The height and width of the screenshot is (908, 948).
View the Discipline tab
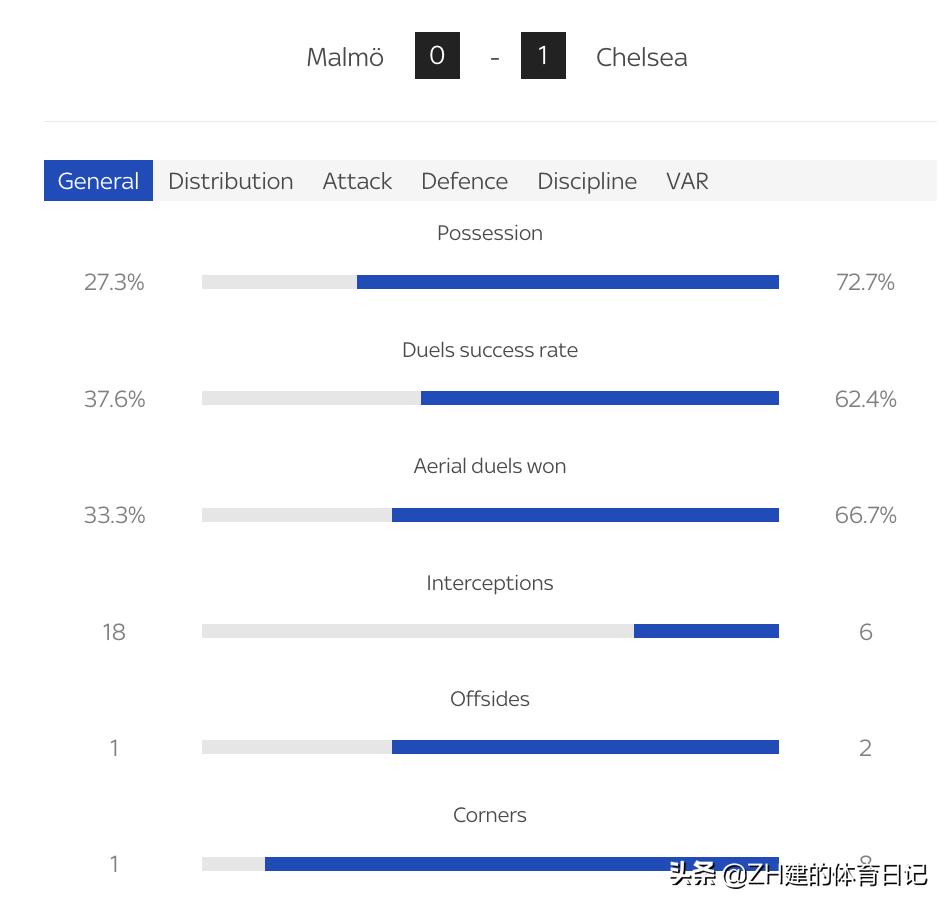pos(587,181)
